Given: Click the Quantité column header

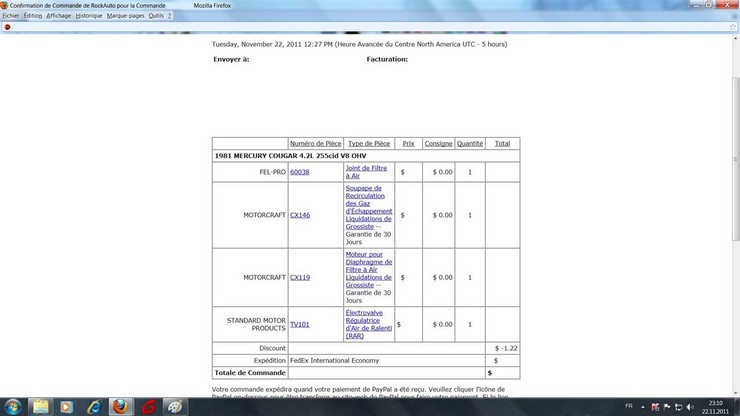Looking at the screenshot, I should 470,144.
